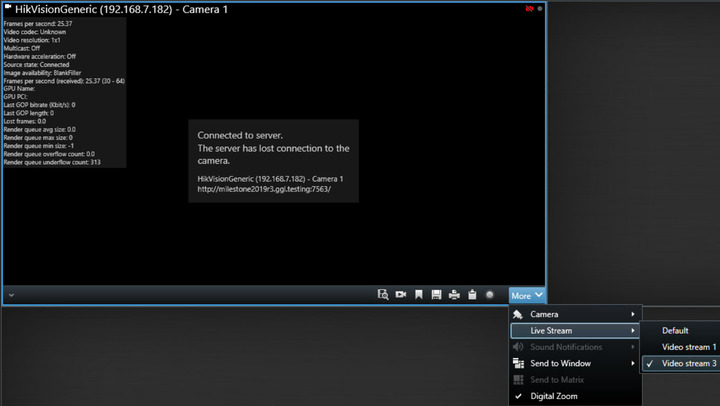
Task: Click the independent playback search icon
Action: click(x=382, y=295)
